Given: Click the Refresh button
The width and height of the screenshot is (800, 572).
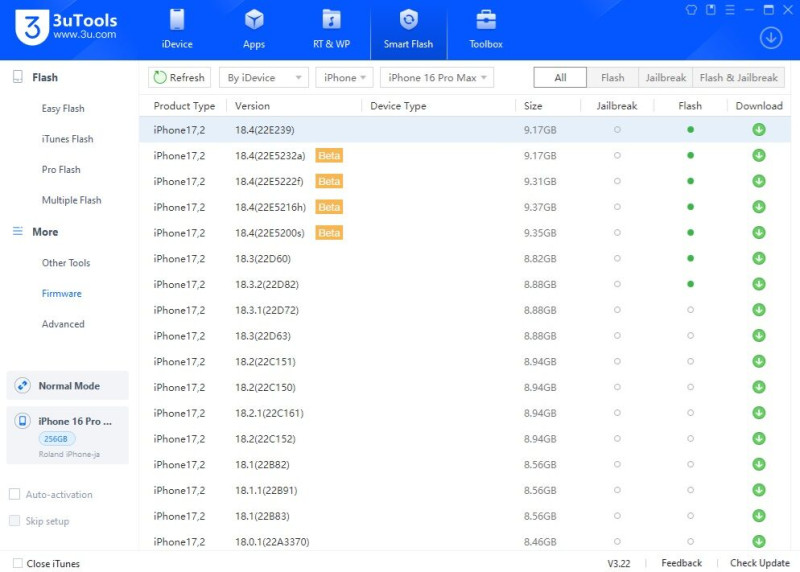Looking at the screenshot, I should 179,78.
